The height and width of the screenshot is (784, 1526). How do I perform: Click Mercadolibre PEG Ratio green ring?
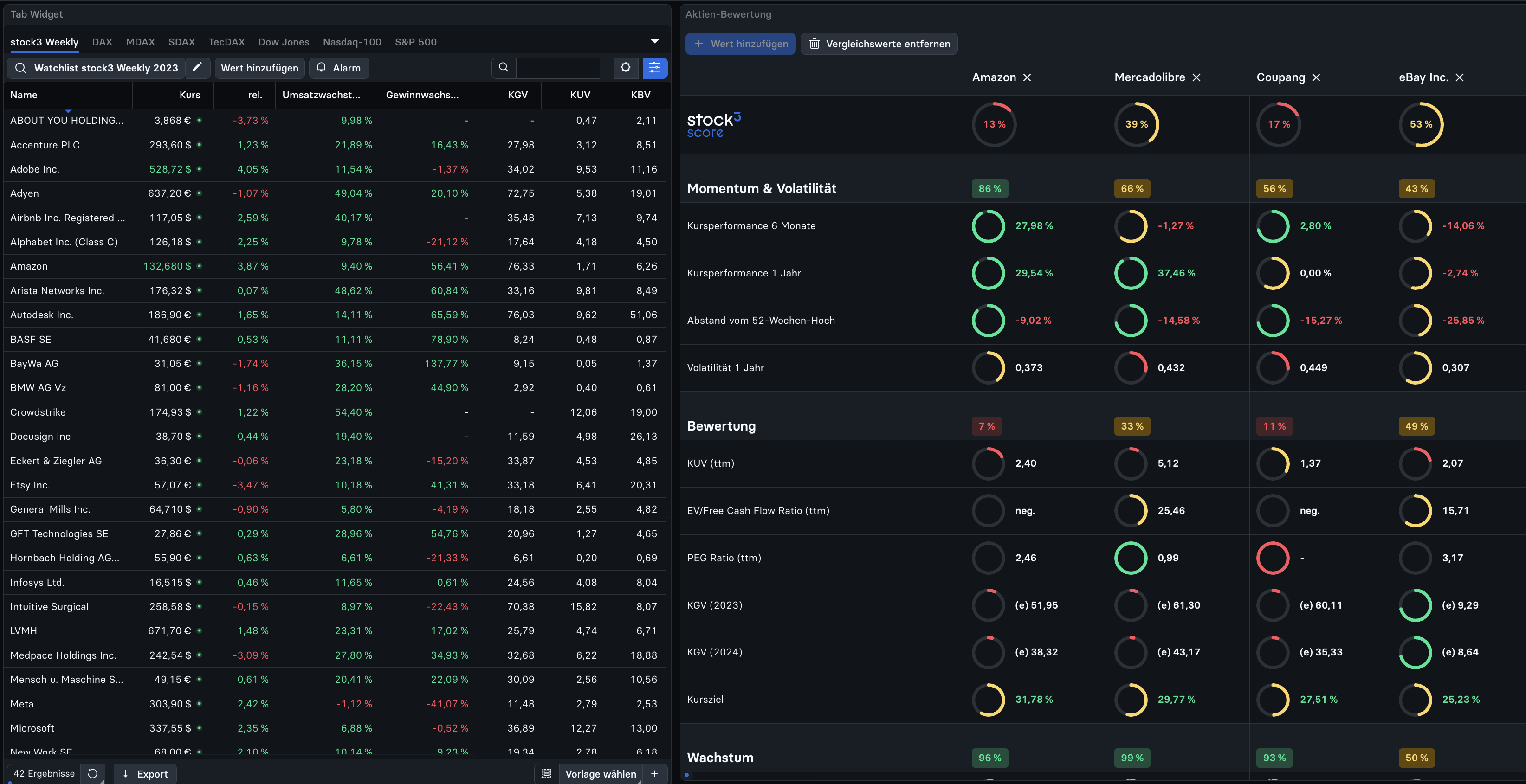pos(1131,558)
